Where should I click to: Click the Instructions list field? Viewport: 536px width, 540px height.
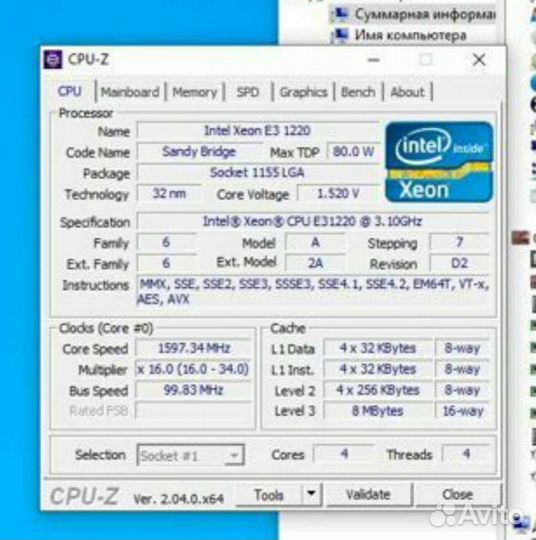coord(313,291)
